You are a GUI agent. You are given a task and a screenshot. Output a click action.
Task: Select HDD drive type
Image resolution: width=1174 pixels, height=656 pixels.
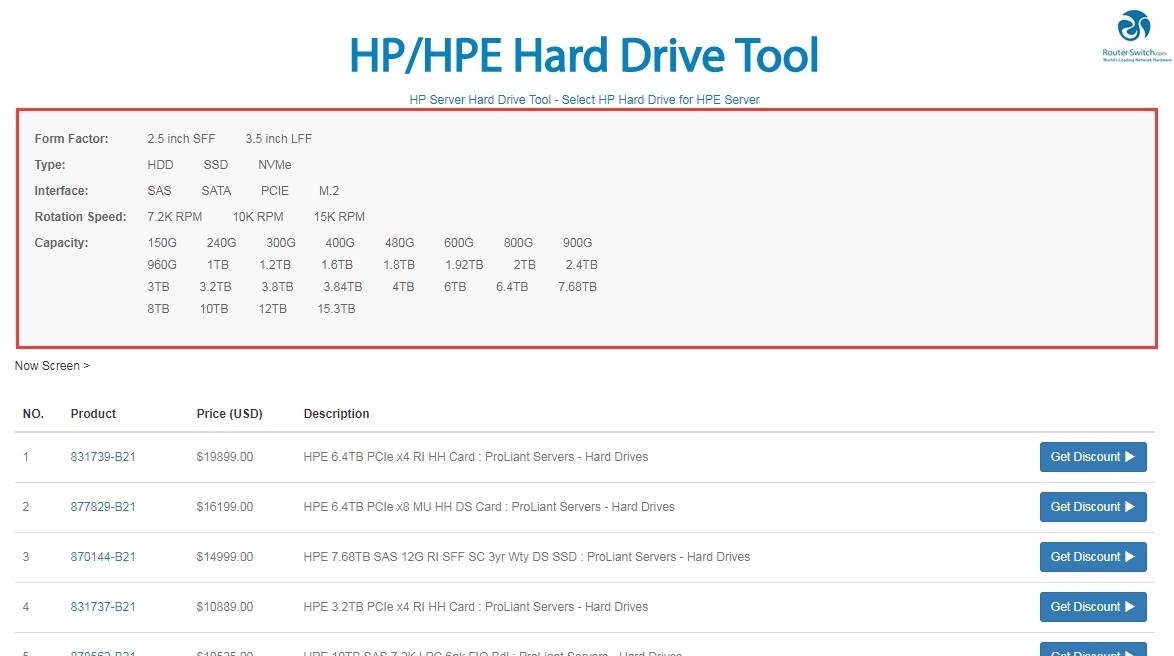point(160,165)
